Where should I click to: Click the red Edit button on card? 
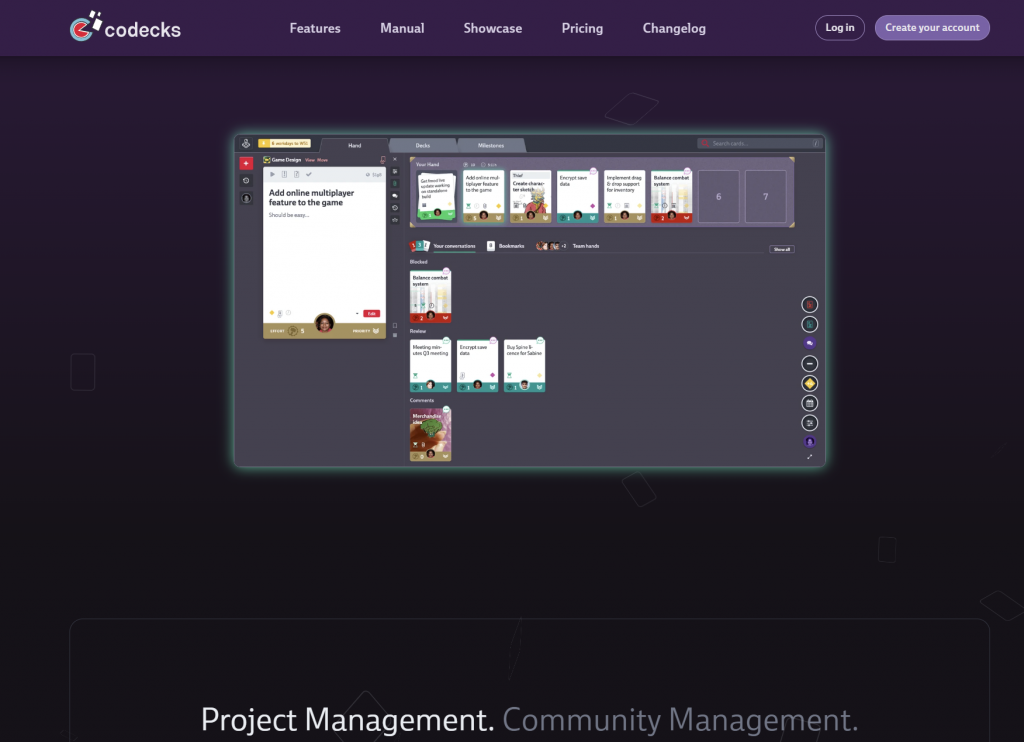click(x=372, y=314)
